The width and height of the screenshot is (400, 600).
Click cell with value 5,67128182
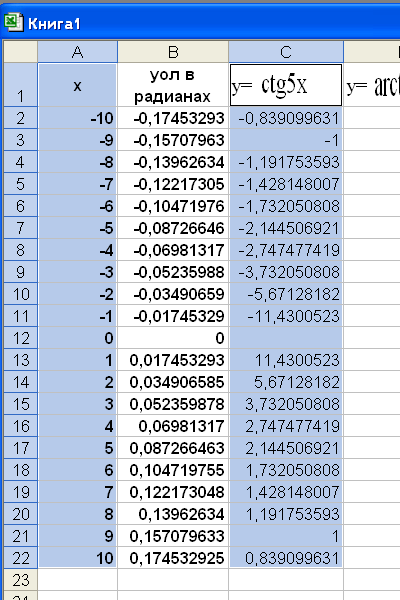point(286,382)
